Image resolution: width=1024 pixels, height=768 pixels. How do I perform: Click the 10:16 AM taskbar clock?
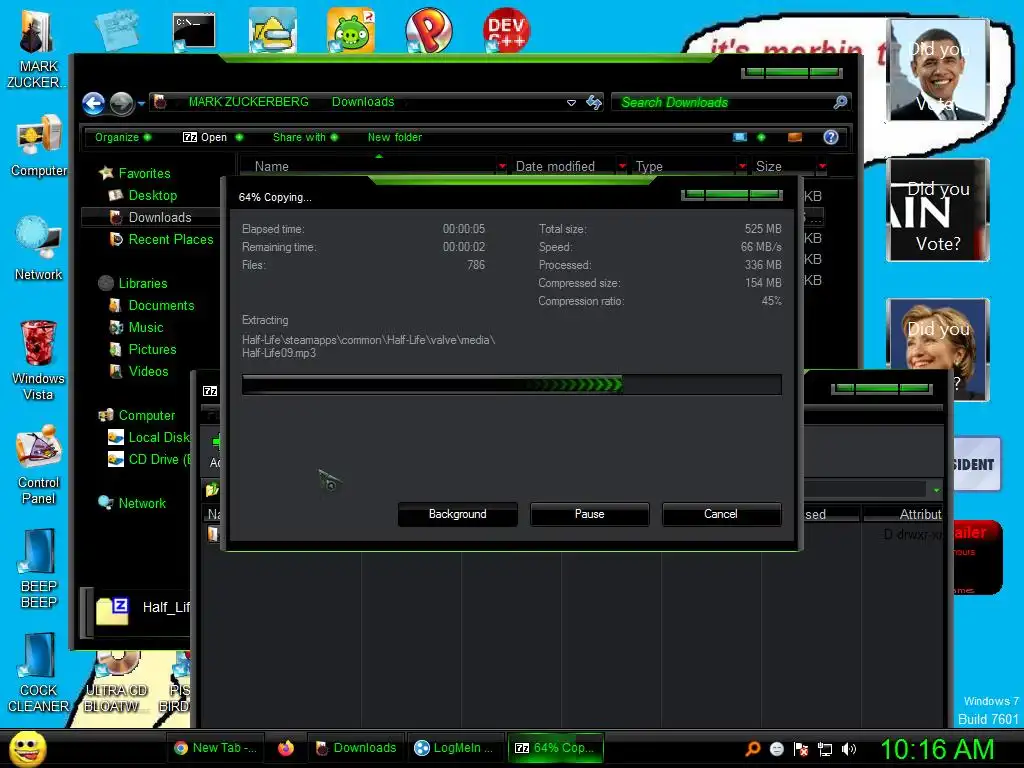pyautogui.click(x=937, y=750)
